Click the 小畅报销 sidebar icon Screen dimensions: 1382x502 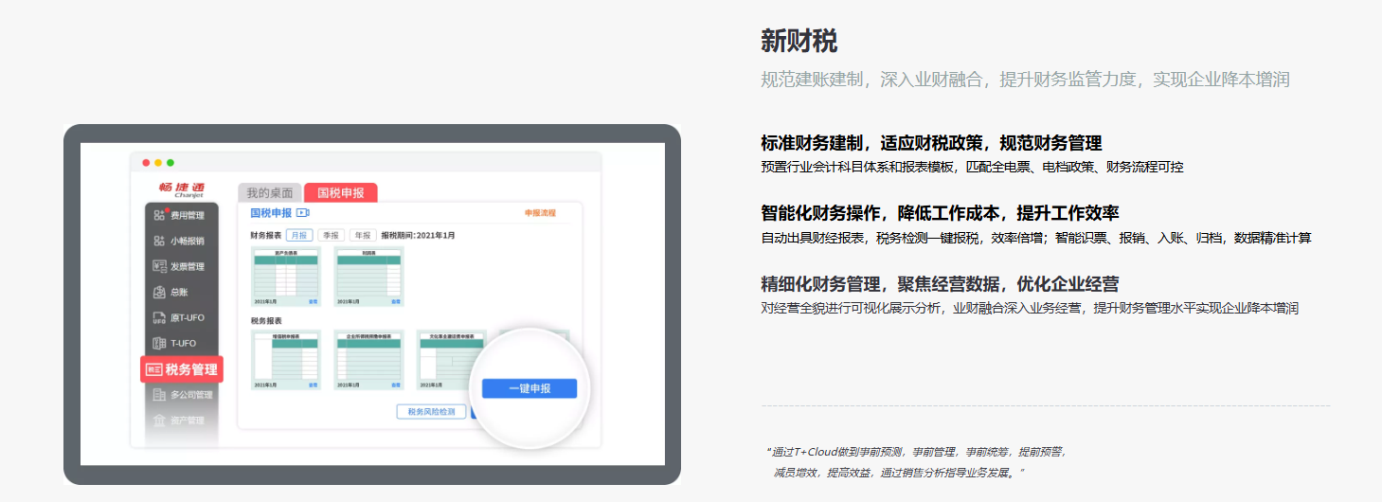(159, 241)
